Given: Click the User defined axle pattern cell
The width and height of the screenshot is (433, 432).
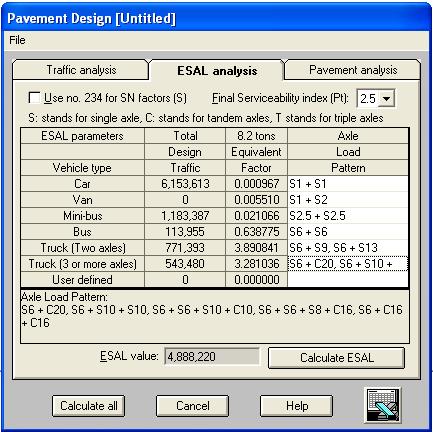Looking at the screenshot, I should [x=348, y=279].
